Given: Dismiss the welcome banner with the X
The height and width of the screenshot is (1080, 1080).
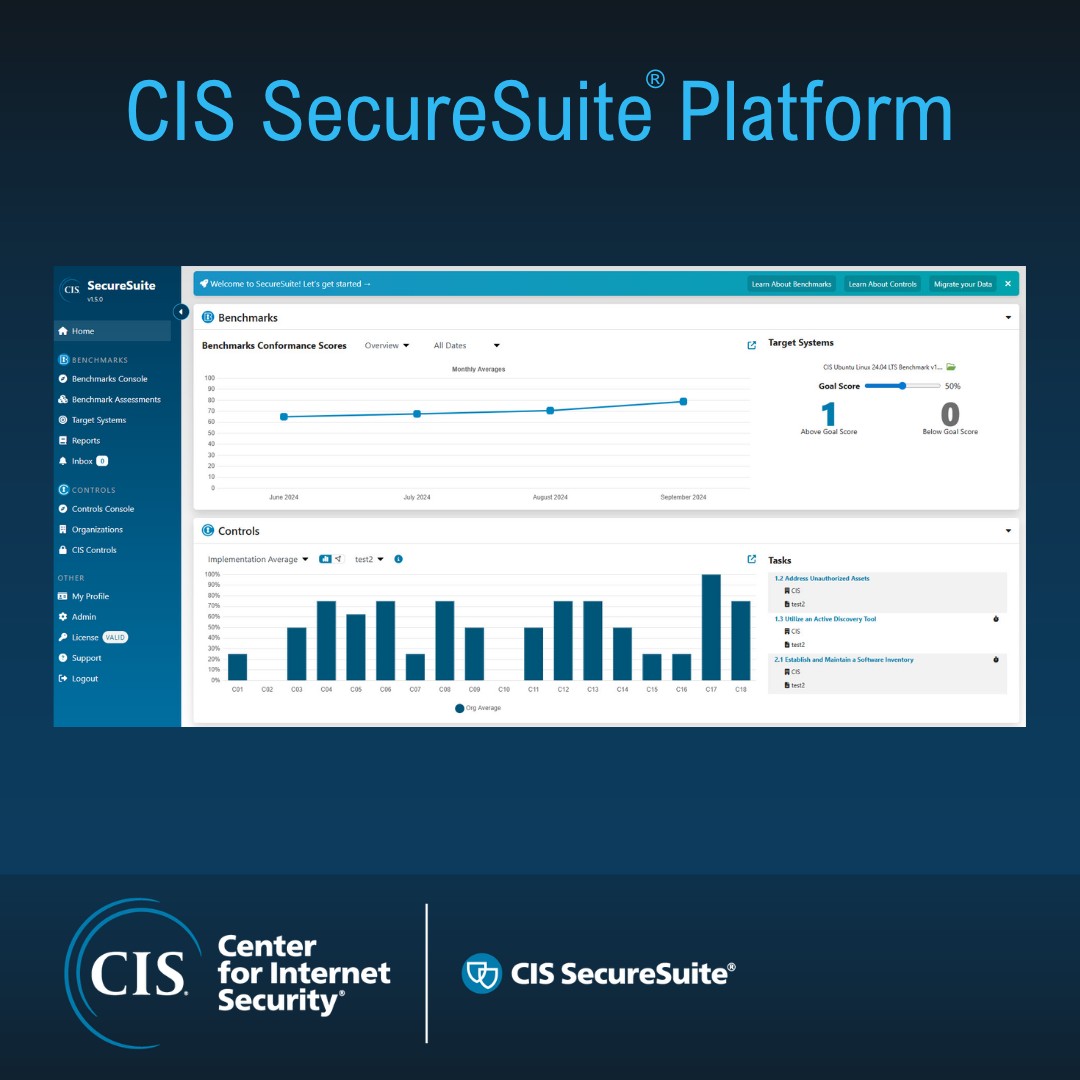Looking at the screenshot, I should [1008, 284].
